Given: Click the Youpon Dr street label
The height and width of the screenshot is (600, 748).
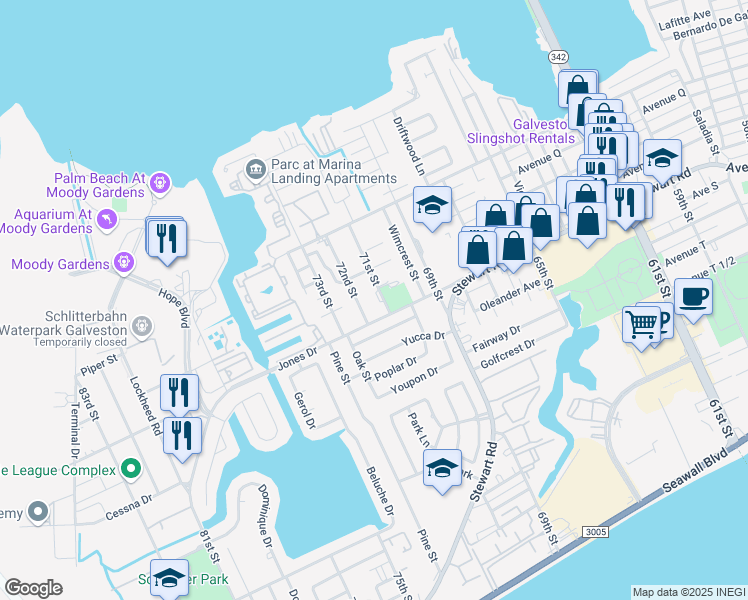Looking at the screenshot, I should click(414, 380).
